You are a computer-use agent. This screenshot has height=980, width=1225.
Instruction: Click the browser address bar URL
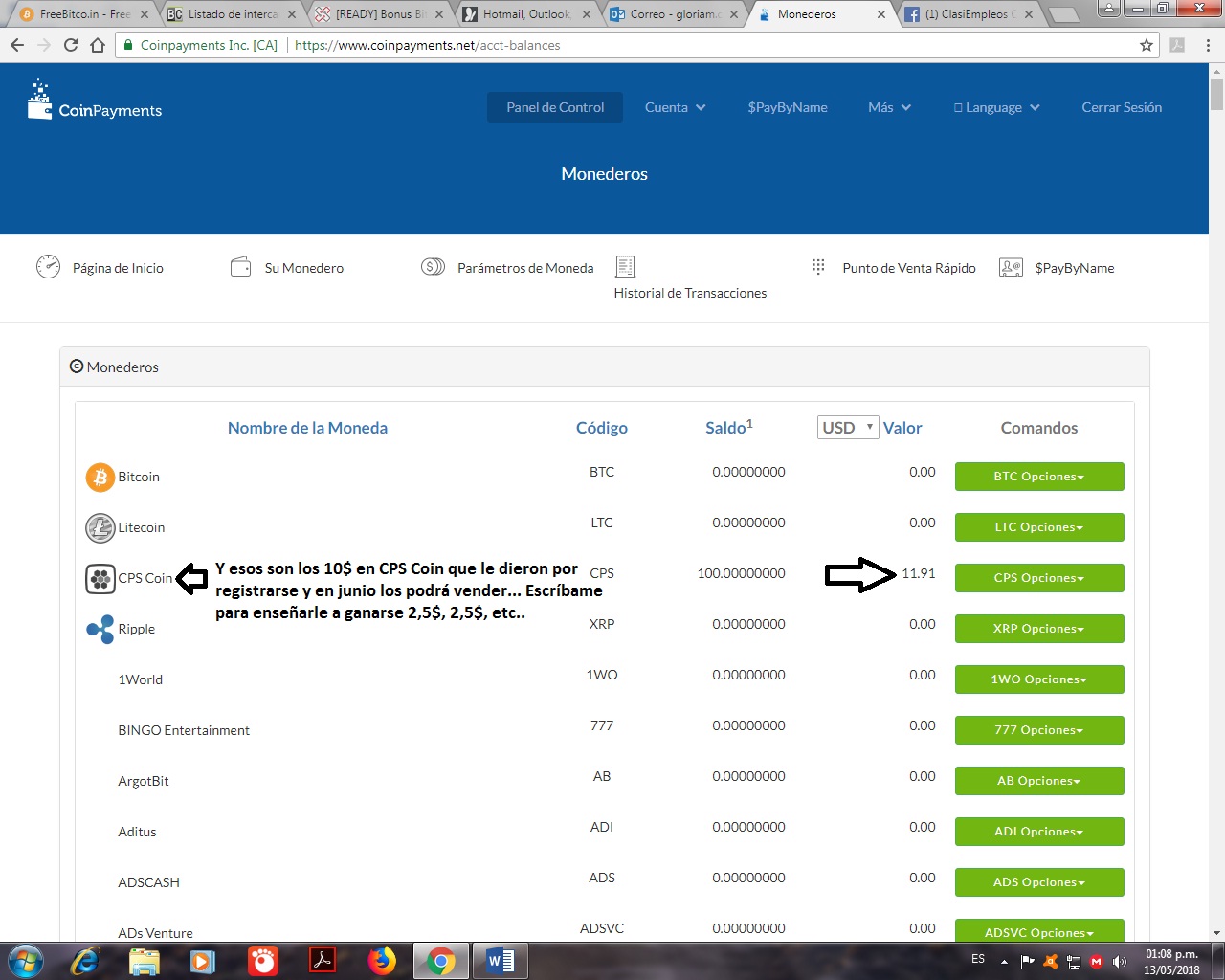tap(428, 45)
